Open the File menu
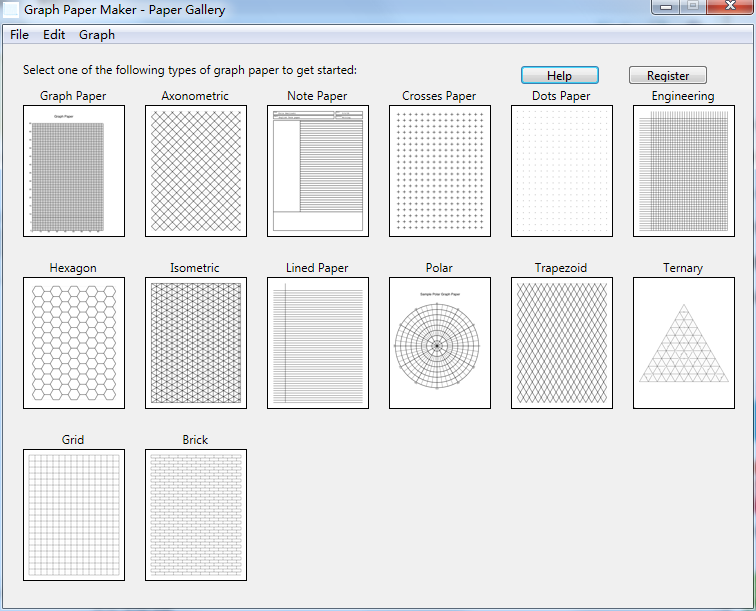This screenshot has width=756, height=611. pyautogui.click(x=19, y=35)
